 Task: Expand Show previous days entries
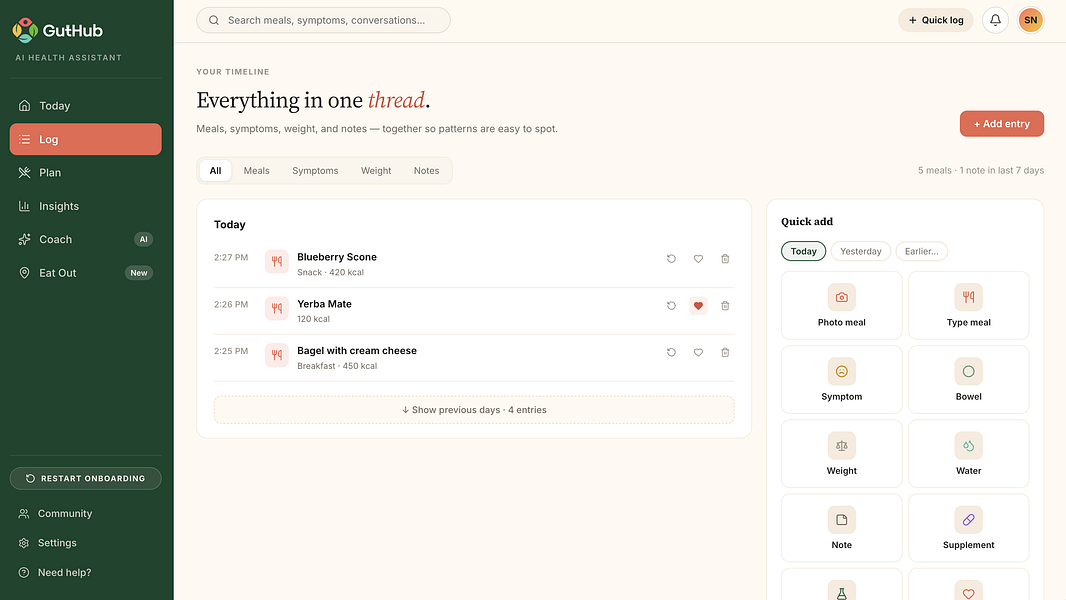[x=474, y=410]
